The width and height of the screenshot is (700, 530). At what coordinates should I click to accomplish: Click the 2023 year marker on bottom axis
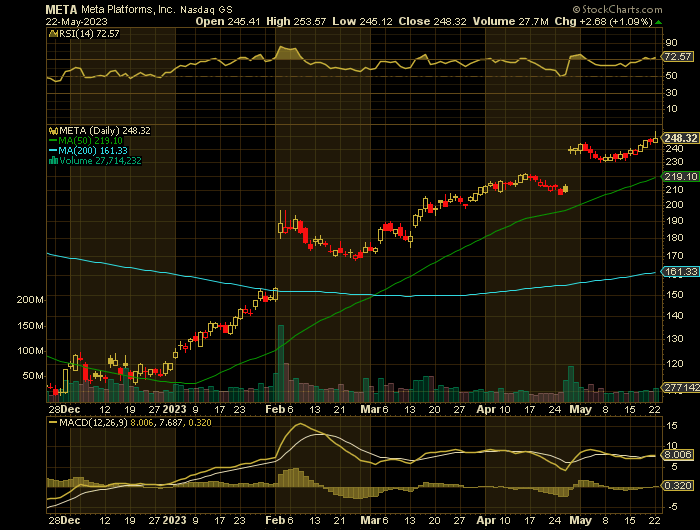click(174, 408)
